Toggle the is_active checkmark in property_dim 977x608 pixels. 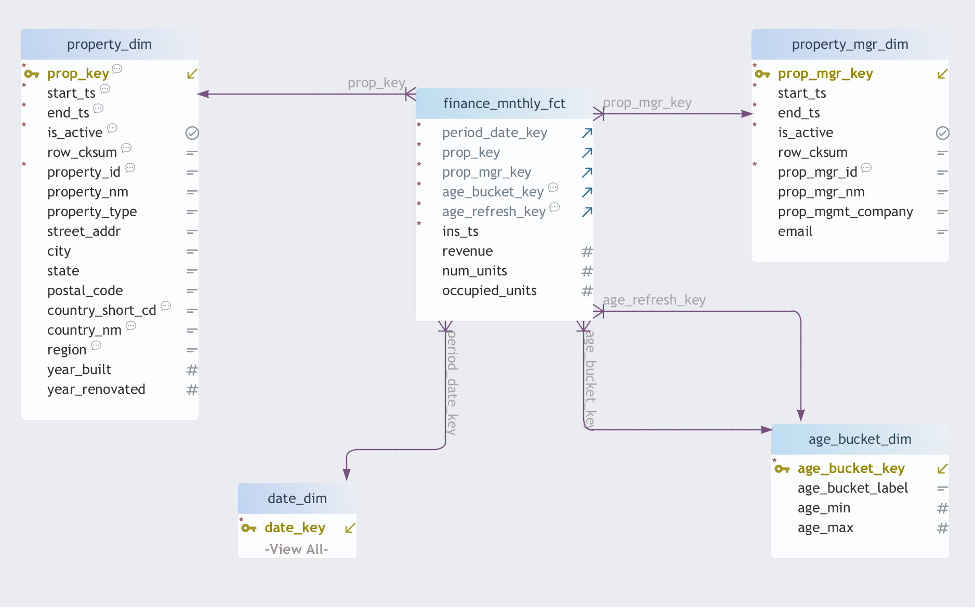point(191,132)
